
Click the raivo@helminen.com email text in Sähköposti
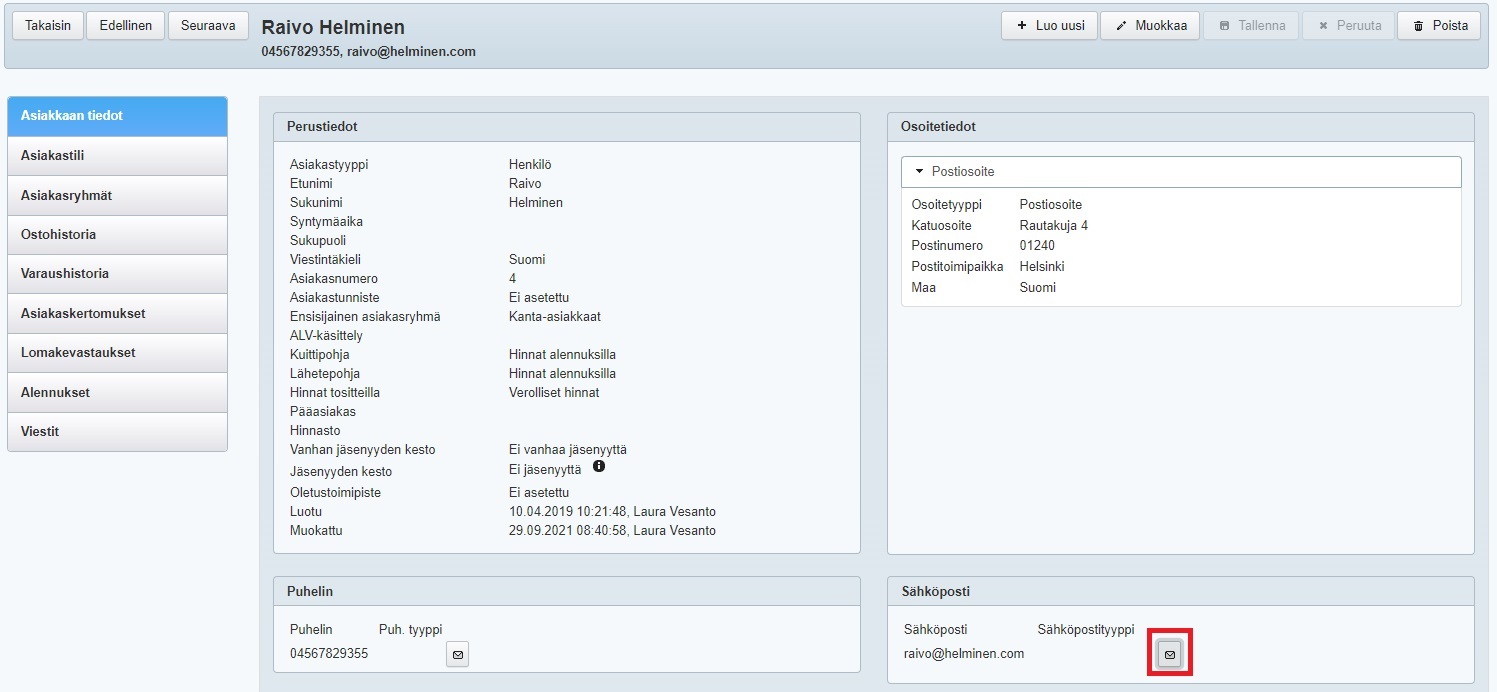point(963,654)
